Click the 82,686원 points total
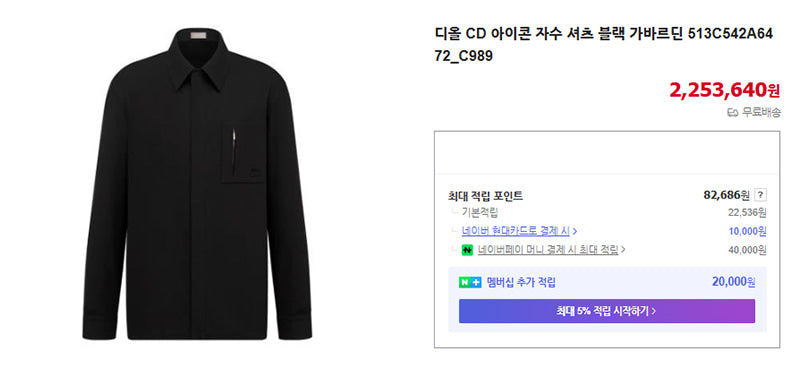 [x=727, y=195]
